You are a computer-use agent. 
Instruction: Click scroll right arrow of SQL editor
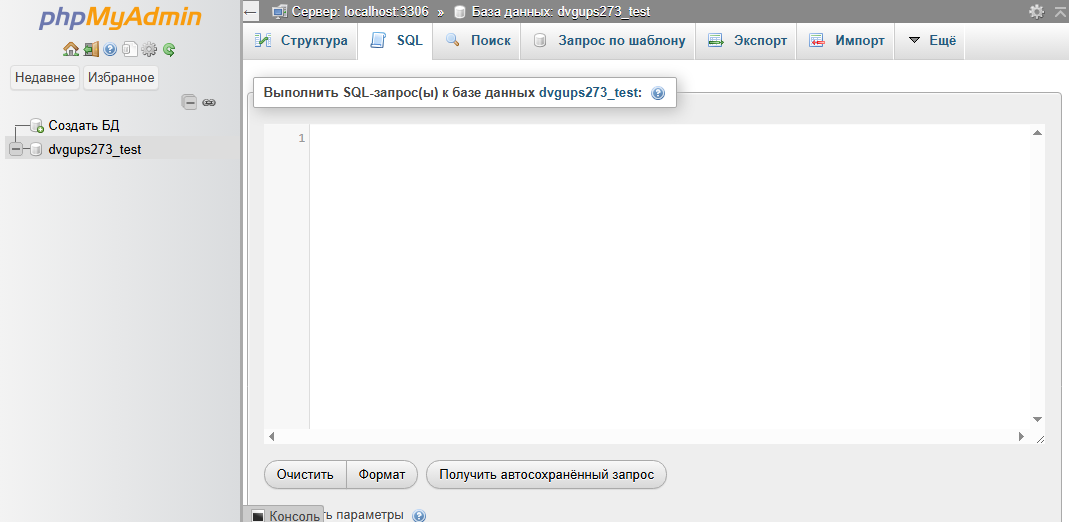1021,435
